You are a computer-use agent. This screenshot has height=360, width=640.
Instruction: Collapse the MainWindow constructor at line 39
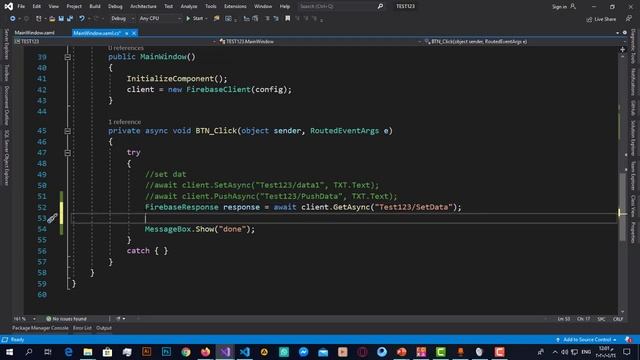point(68,57)
